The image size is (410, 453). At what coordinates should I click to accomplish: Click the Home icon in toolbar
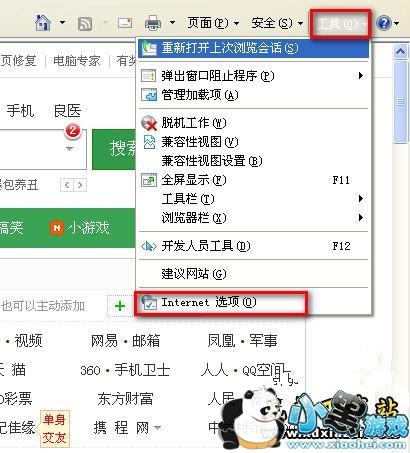click(x=43, y=23)
